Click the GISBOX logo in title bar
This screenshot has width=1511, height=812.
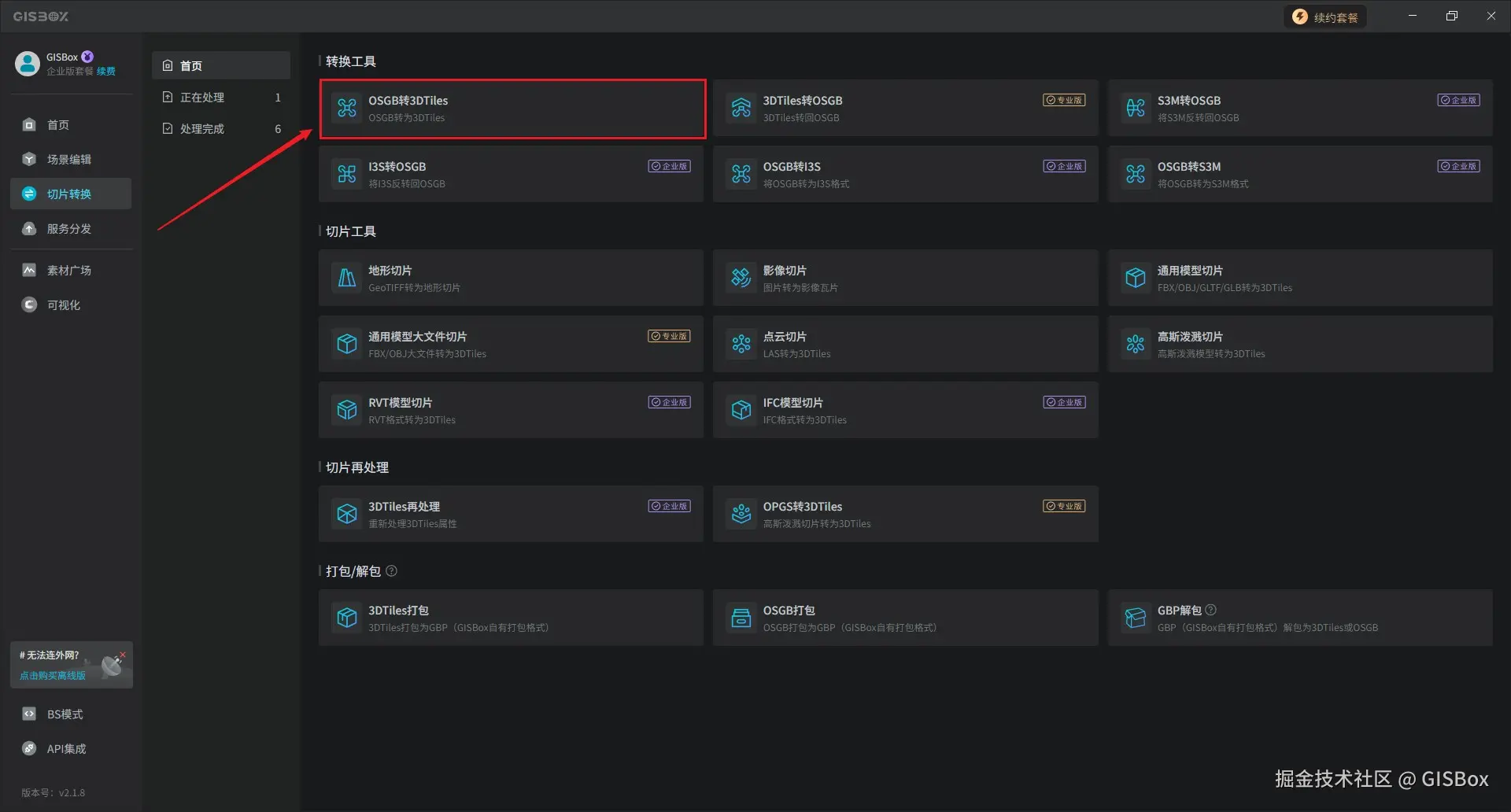click(41, 17)
